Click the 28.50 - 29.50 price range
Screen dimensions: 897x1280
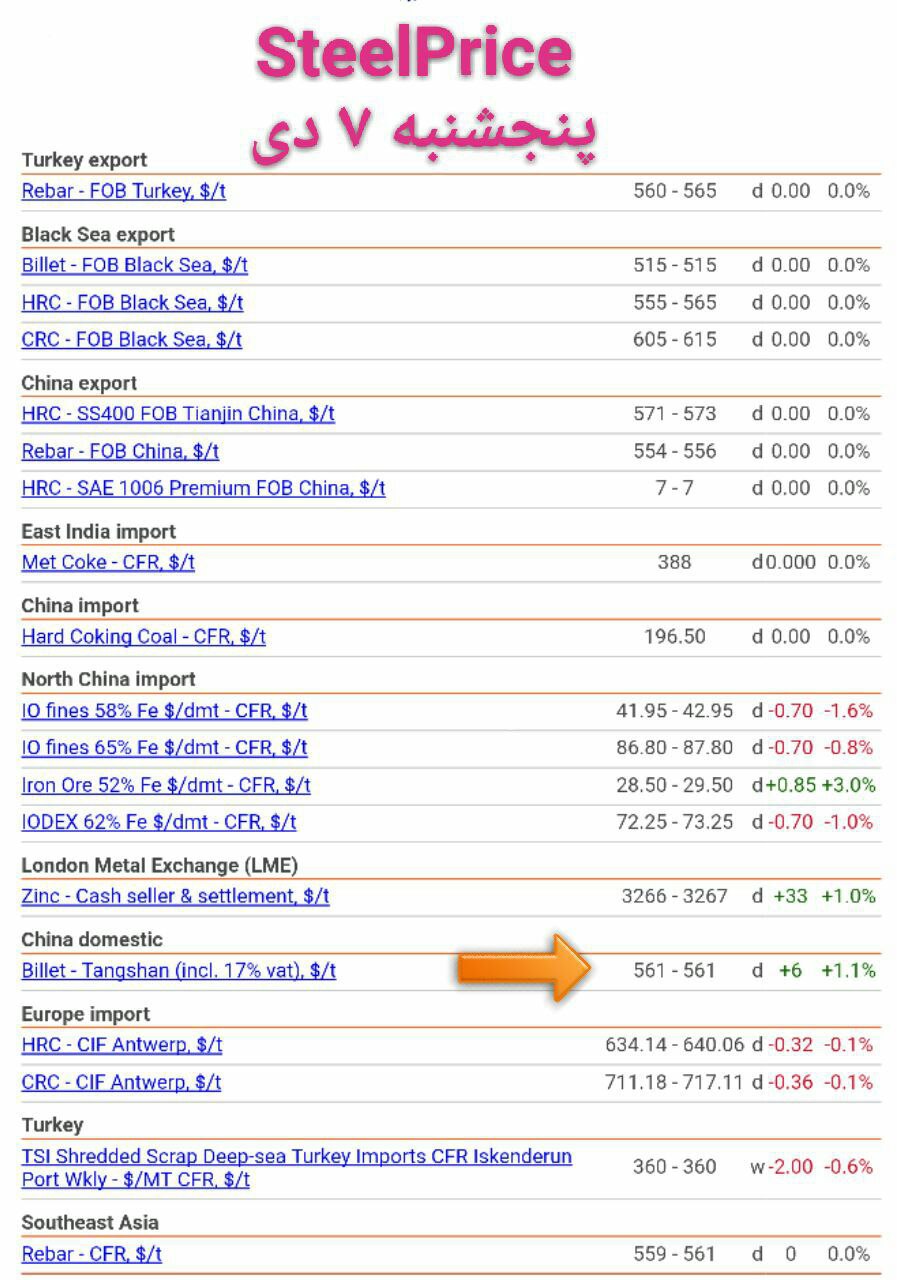(675, 785)
